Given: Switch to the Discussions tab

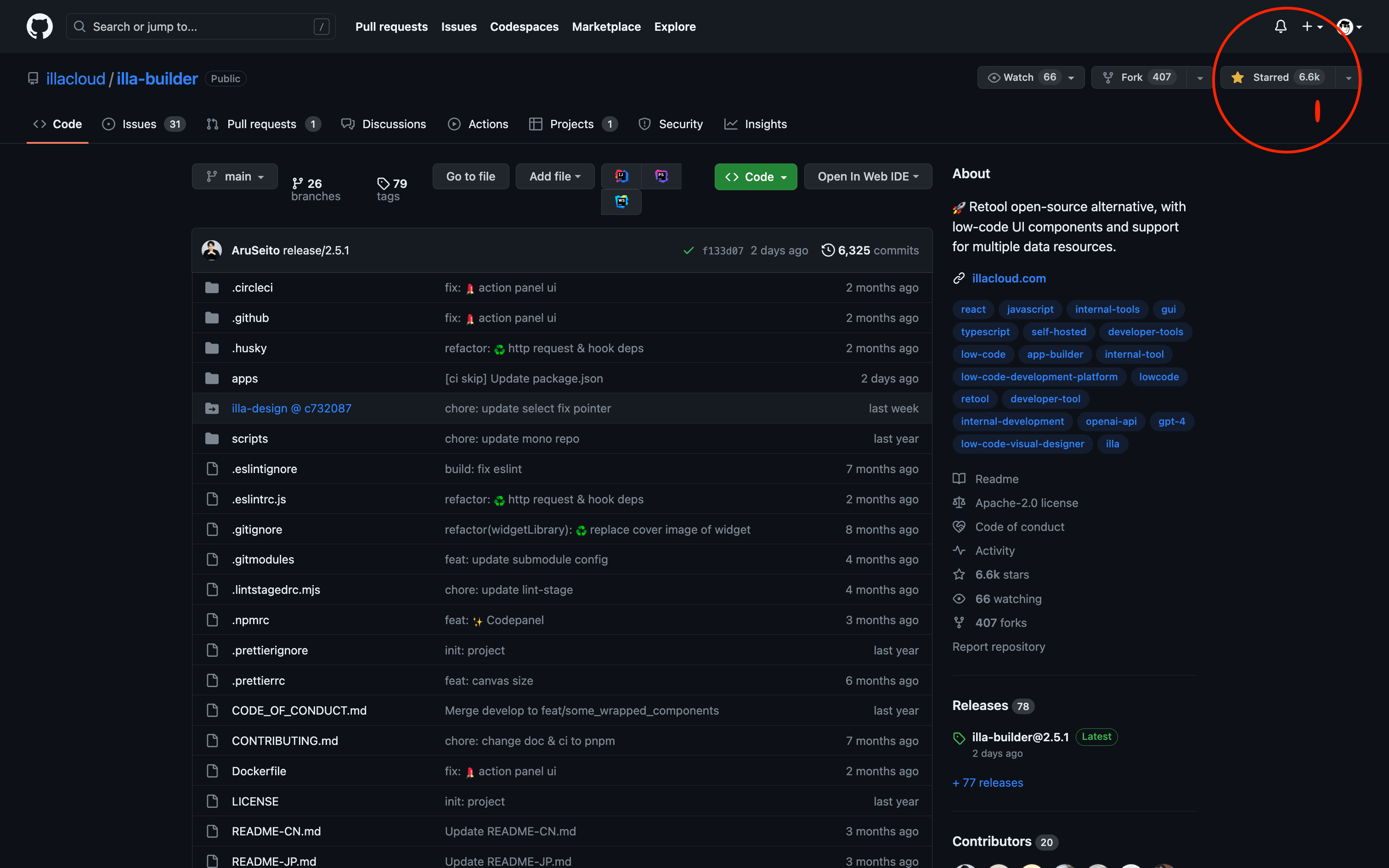Looking at the screenshot, I should 384,124.
